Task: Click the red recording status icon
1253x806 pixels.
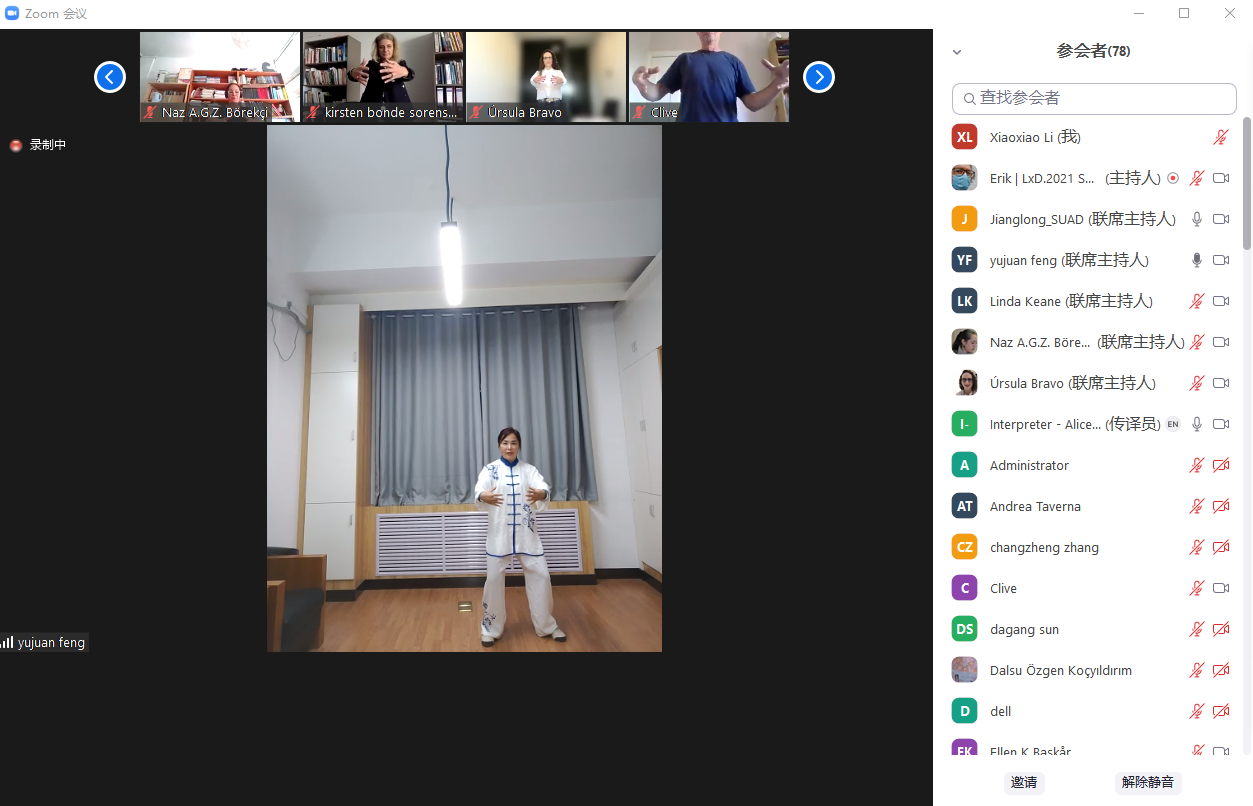Action: (x=16, y=145)
